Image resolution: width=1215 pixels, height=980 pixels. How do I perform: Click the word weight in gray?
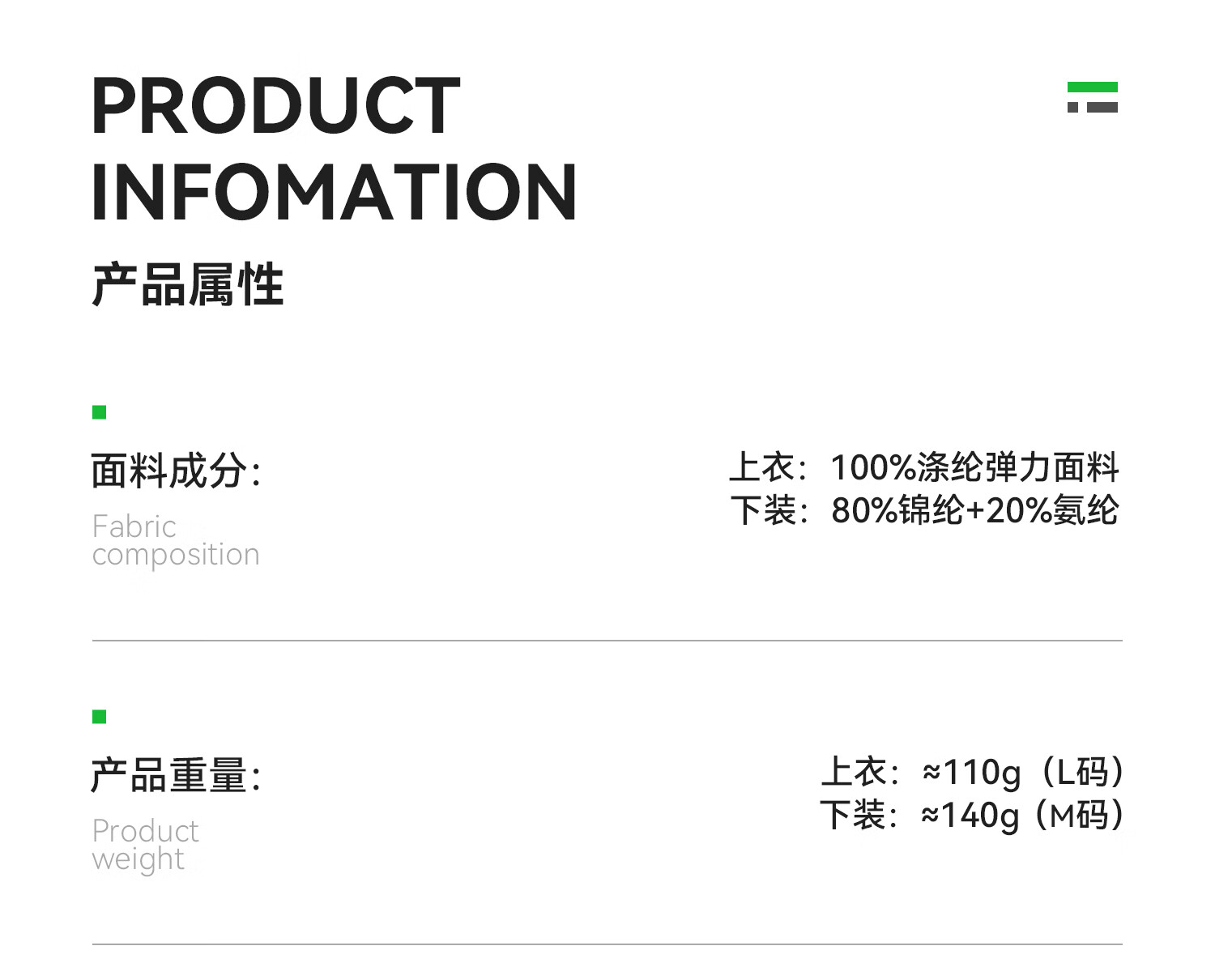(x=139, y=860)
